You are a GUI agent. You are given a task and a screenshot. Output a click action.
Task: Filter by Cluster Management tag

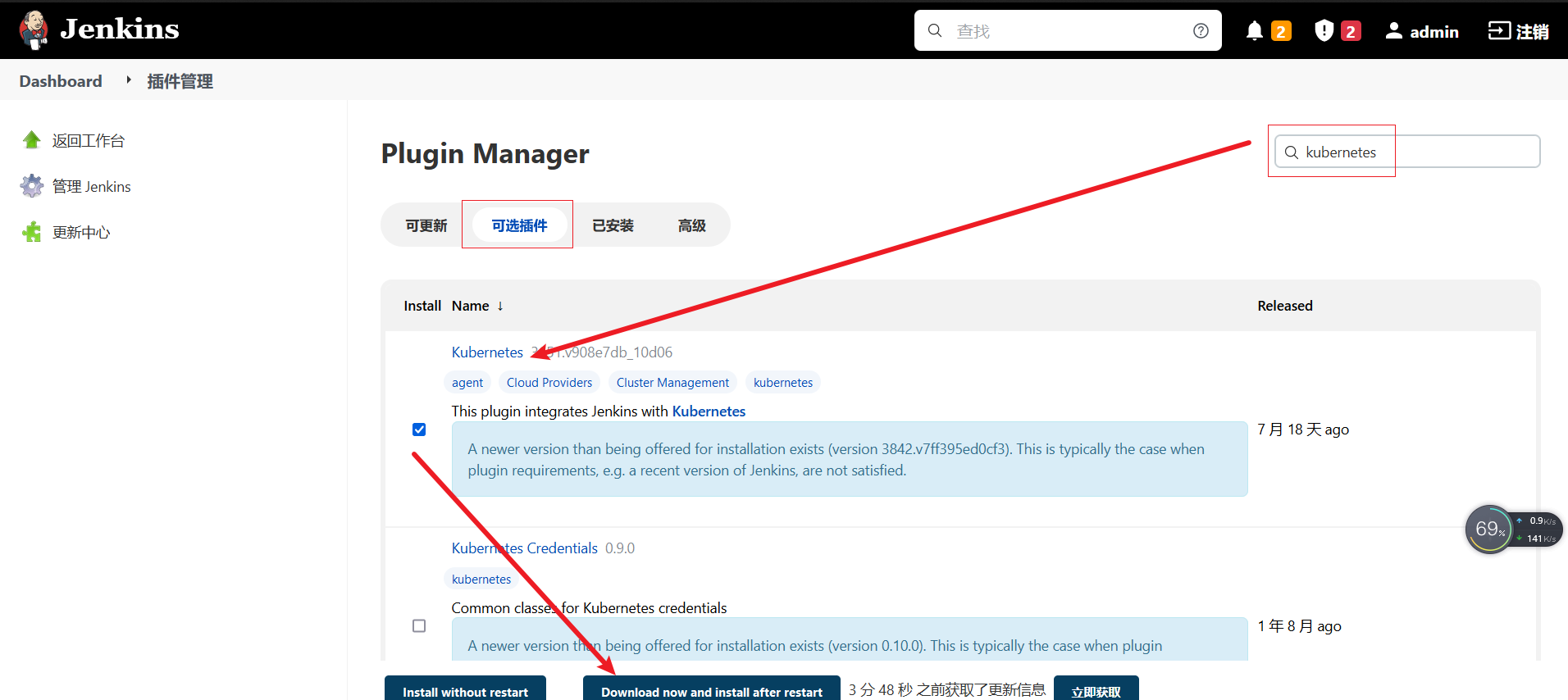(672, 383)
